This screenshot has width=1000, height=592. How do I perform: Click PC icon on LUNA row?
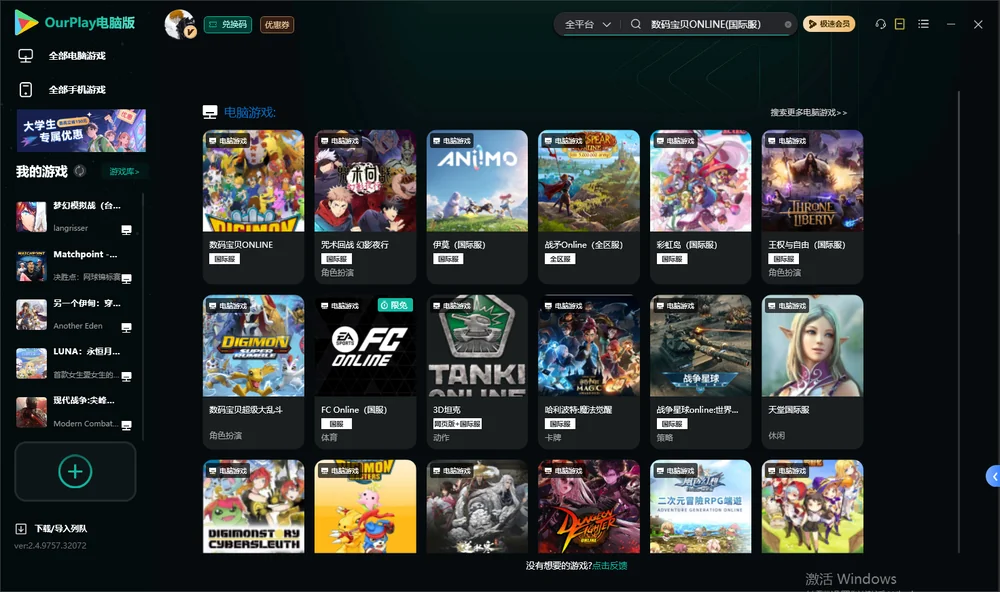126,376
